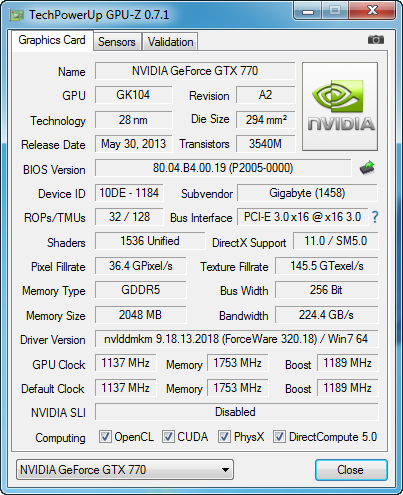The height and width of the screenshot is (495, 403).
Task: Click the Bus Interface question mark
Action: [375, 217]
